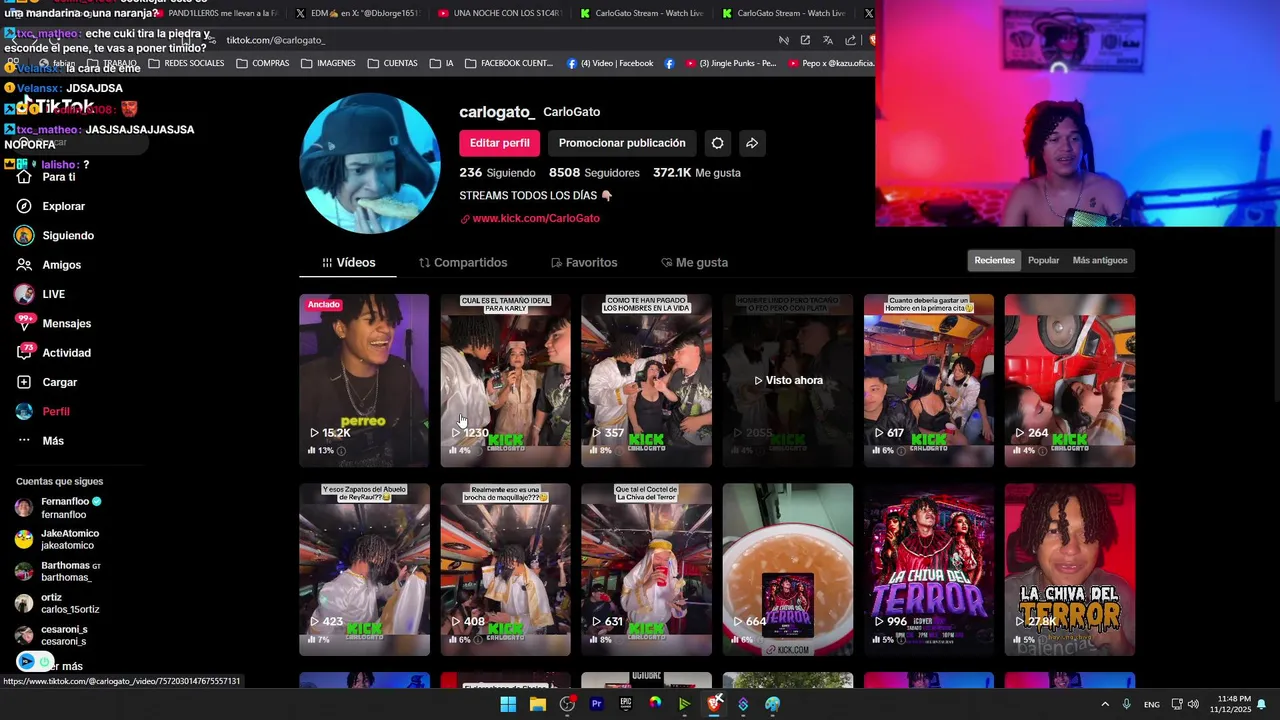Select the Más antiguos sort option
This screenshot has width=1280, height=720.
pyautogui.click(x=1099, y=260)
